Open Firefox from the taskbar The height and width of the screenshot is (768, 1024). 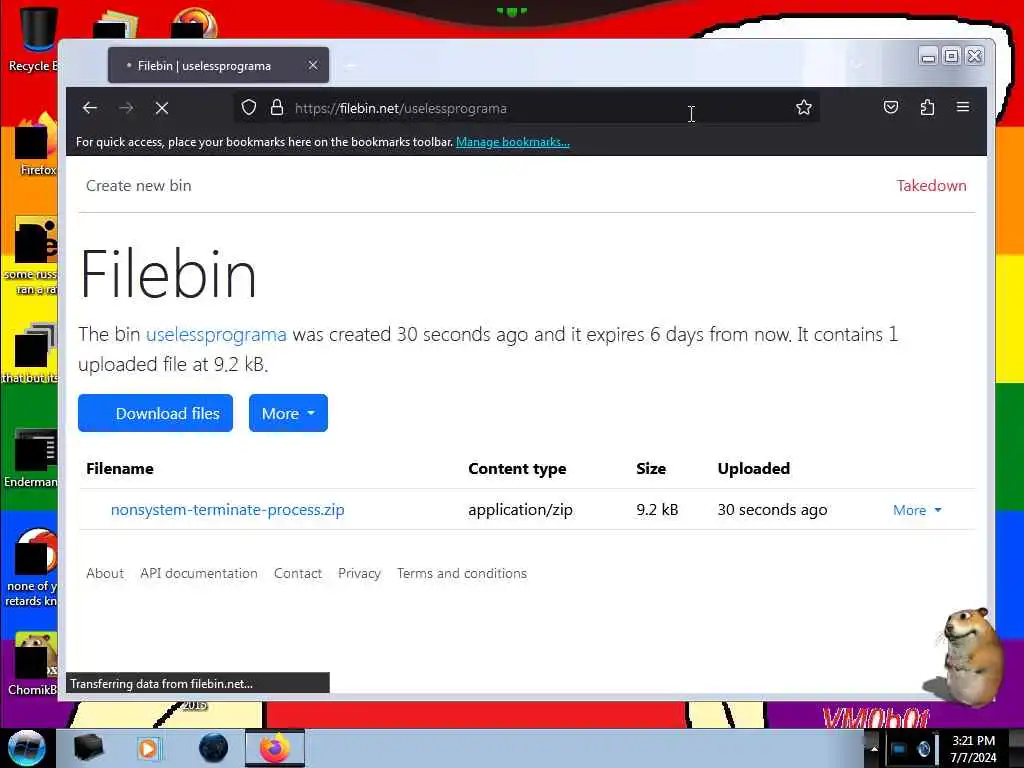click(x=275, y=748)
